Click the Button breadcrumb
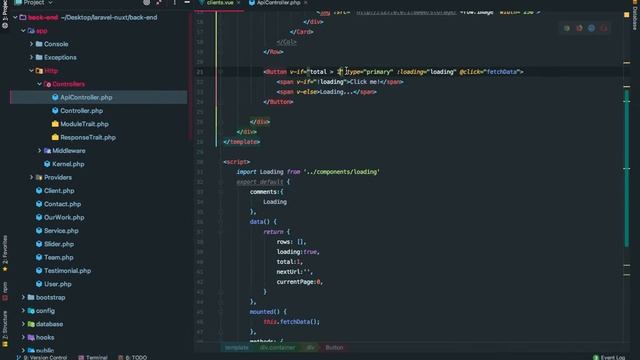Image resolution: width=640 pixels, height=360 pixels. 334,348
